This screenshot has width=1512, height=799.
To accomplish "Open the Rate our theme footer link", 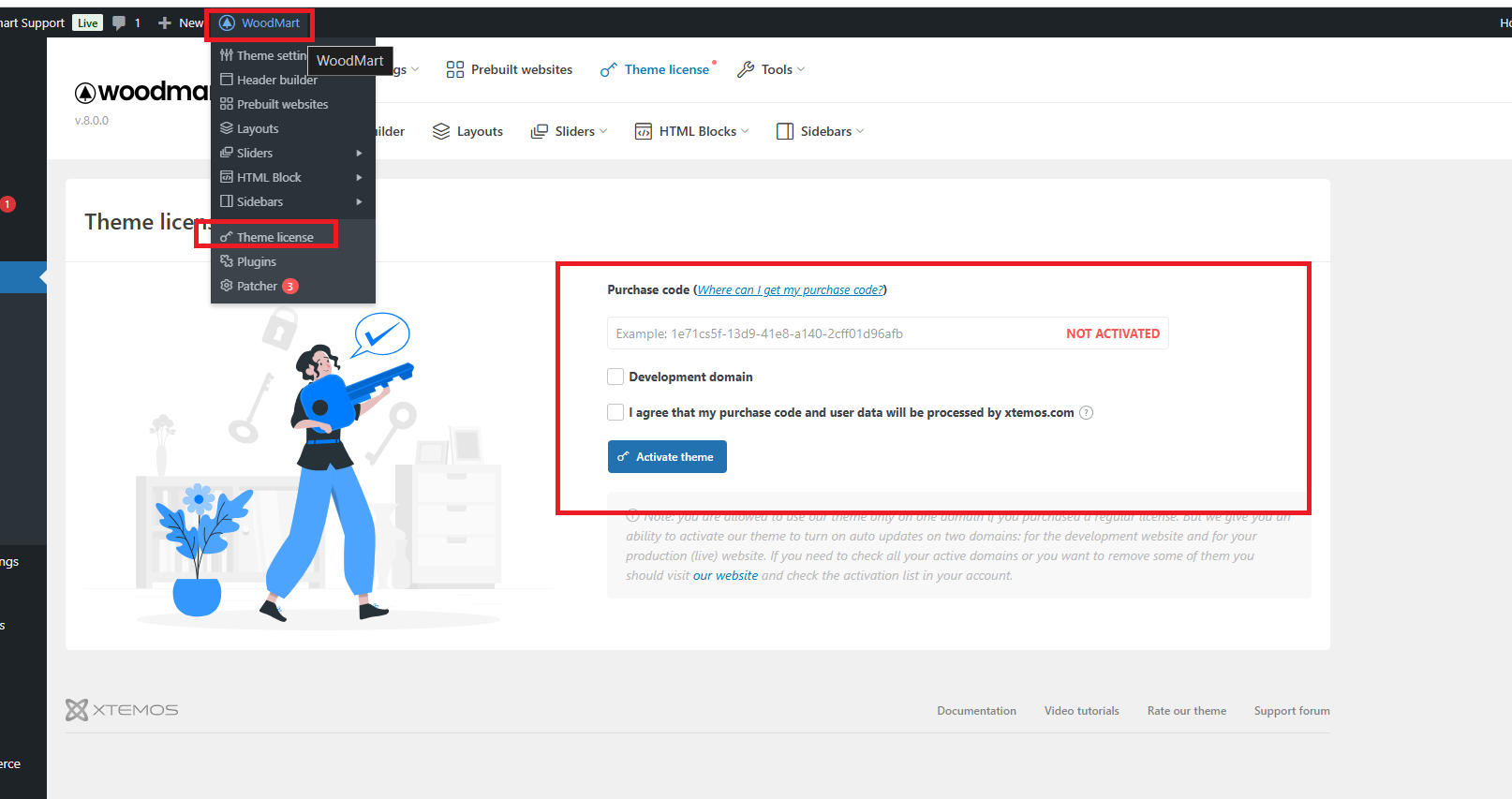I will (1187, 711).
